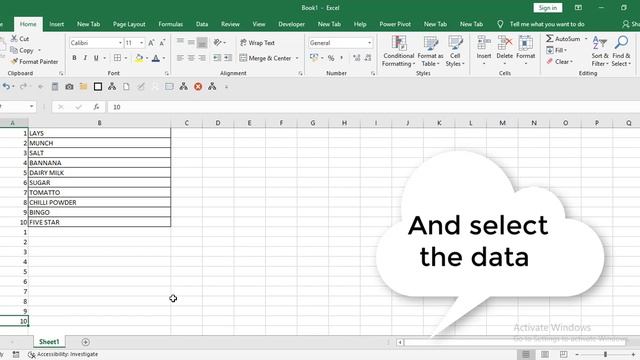Center text horizontally
This screenshot has height=360, width=640.
(x=191, y=58)
